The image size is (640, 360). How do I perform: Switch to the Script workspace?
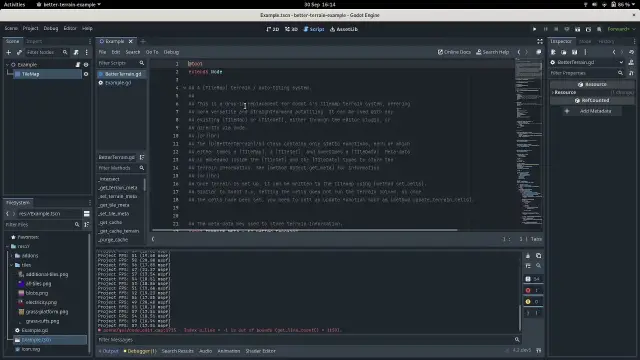click(x=314, y=29)
